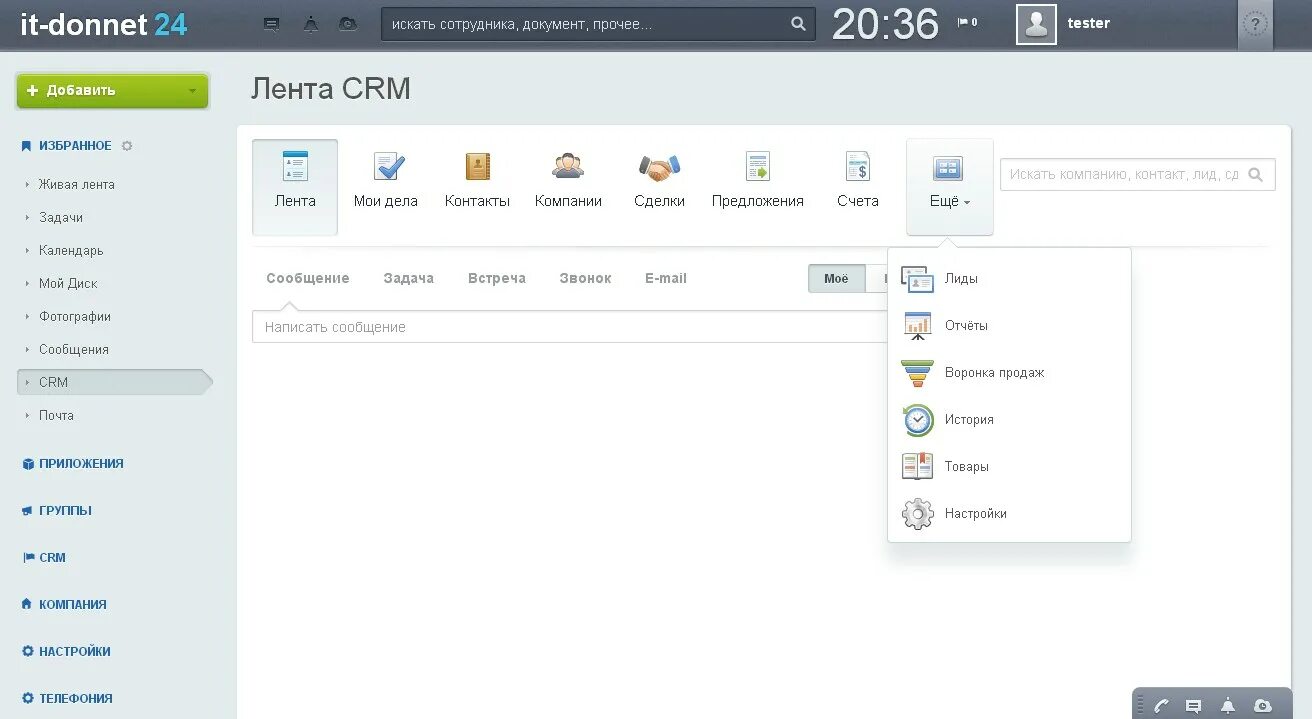
Task: Open Предложения document icon
Action: (x=758, y=166)
